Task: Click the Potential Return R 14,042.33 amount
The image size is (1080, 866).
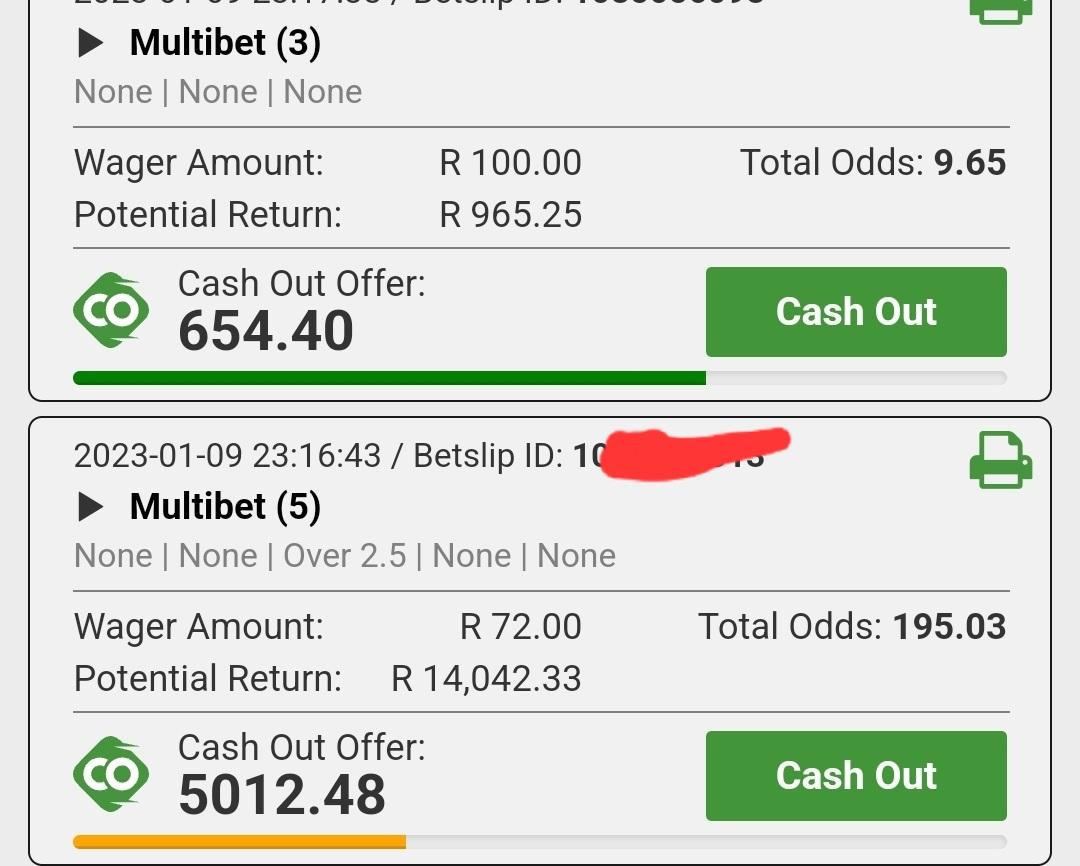Action: click(486, 679)
